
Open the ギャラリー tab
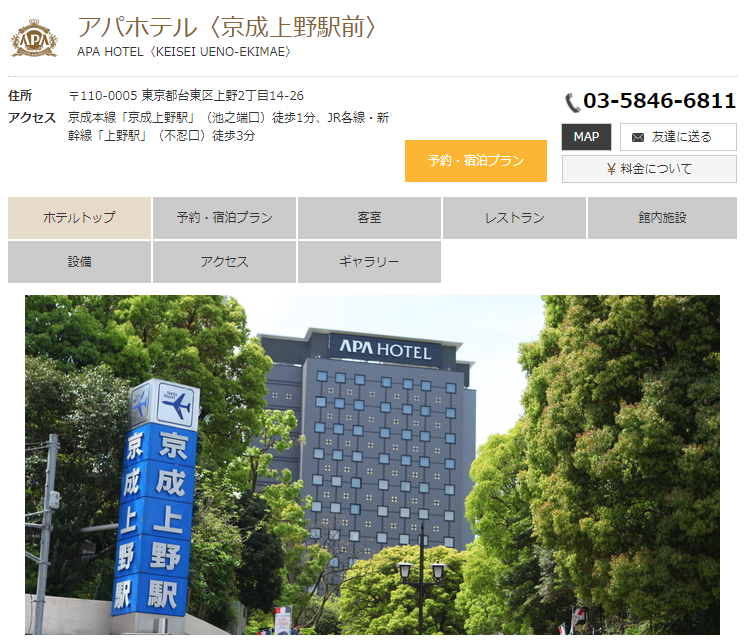369,262
